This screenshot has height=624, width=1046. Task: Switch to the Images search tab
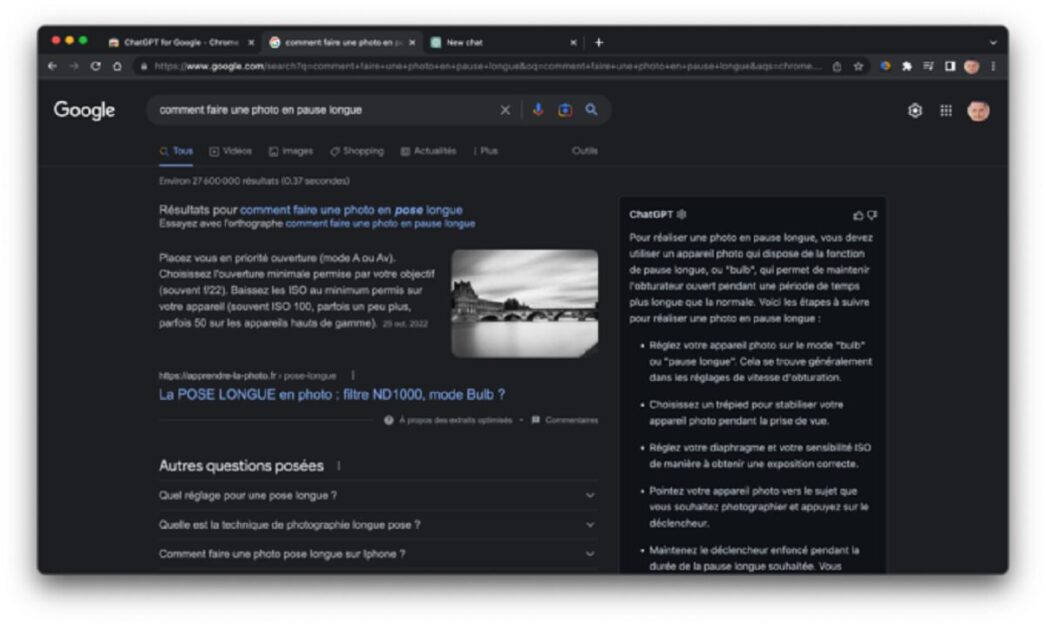coord(291,151)
